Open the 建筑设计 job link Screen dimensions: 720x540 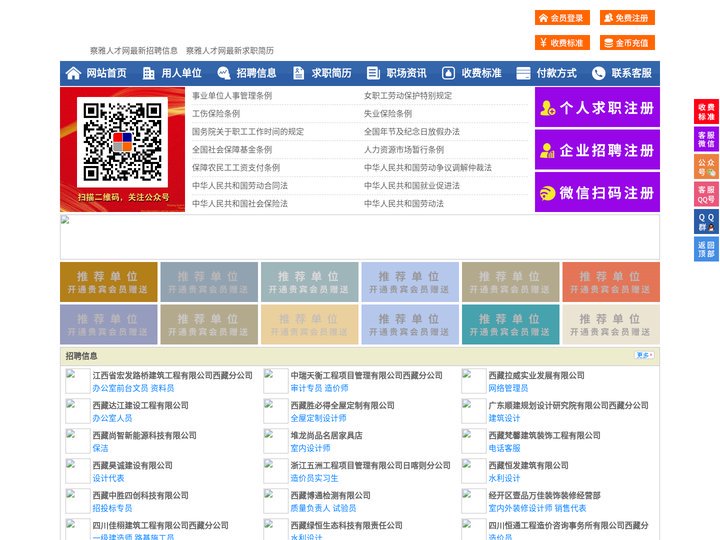click(504, 418)
